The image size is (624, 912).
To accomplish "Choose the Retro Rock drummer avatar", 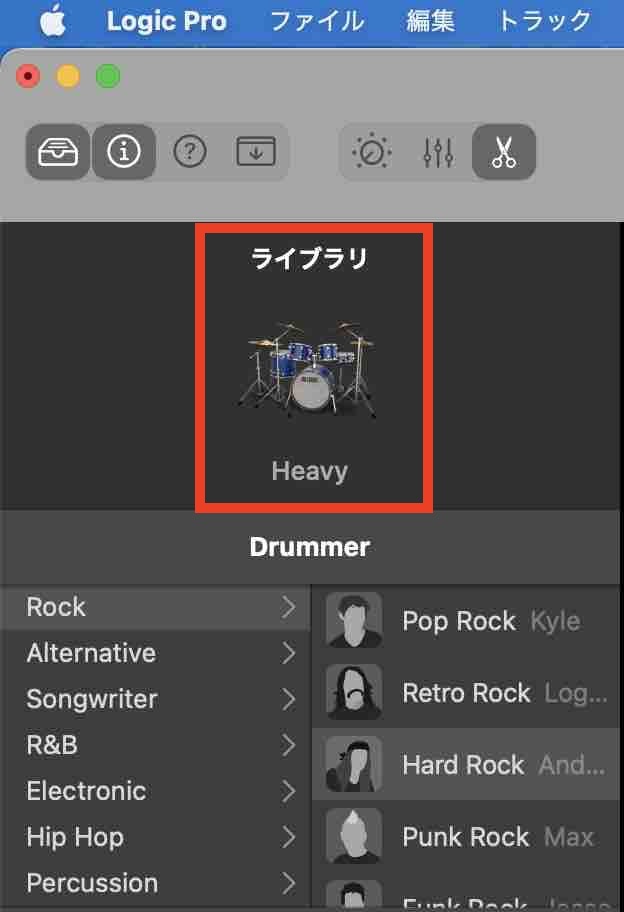I will [354, 693].
